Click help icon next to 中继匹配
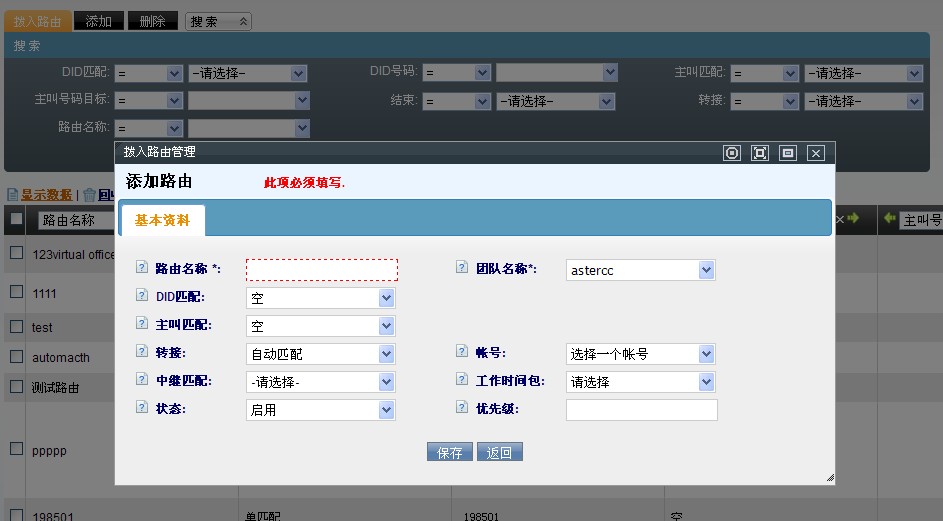 click(141, 380)
